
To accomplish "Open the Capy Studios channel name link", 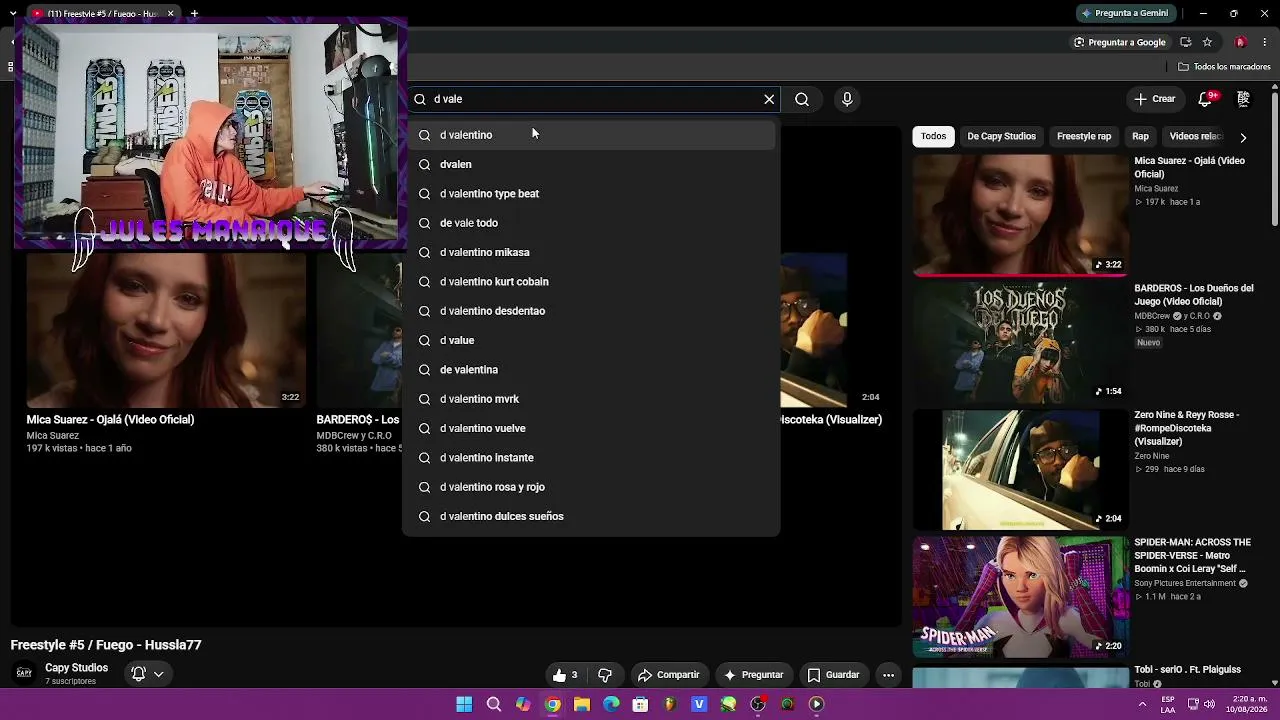I will point(76,668).
